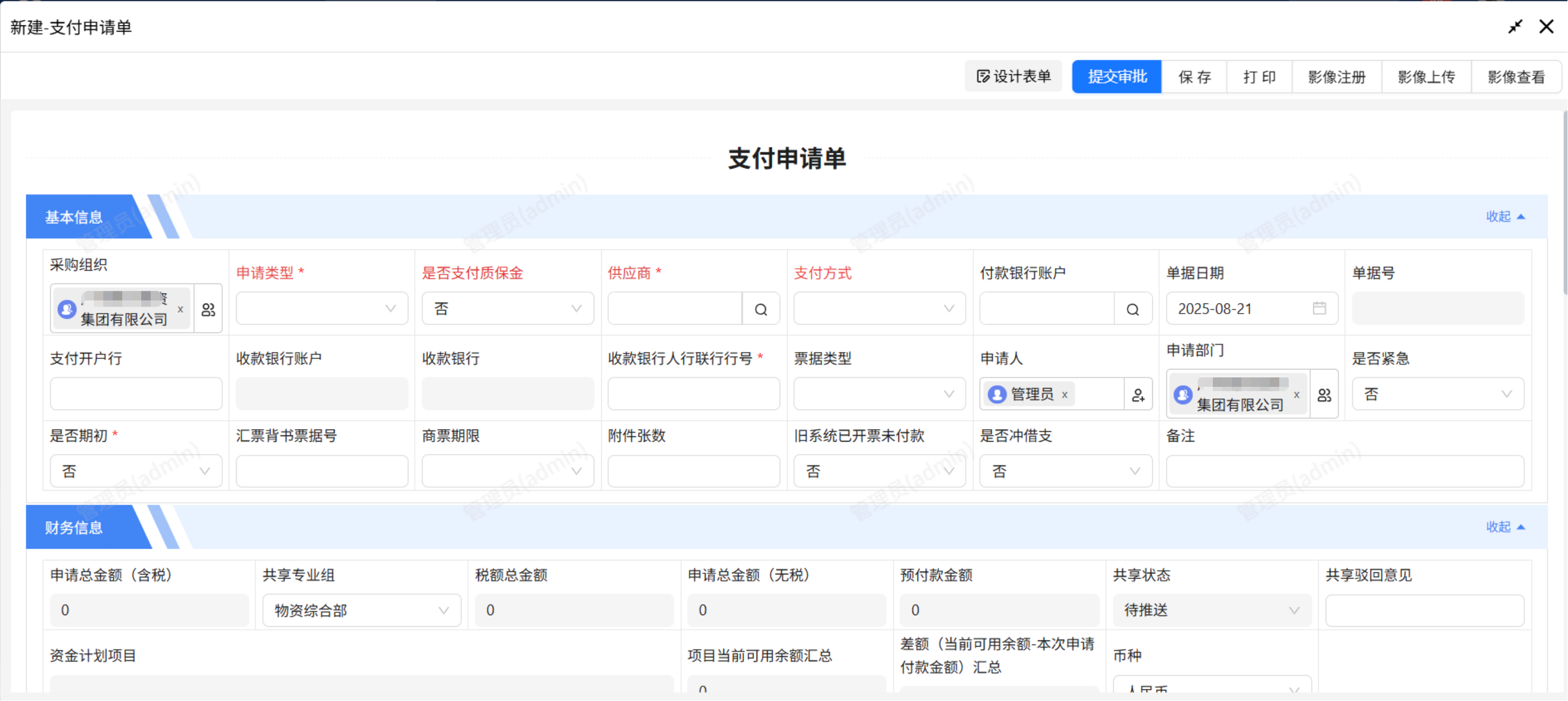
Task: Remove the selected 申请部门 tag
Action: click(x=1297, y=395)
